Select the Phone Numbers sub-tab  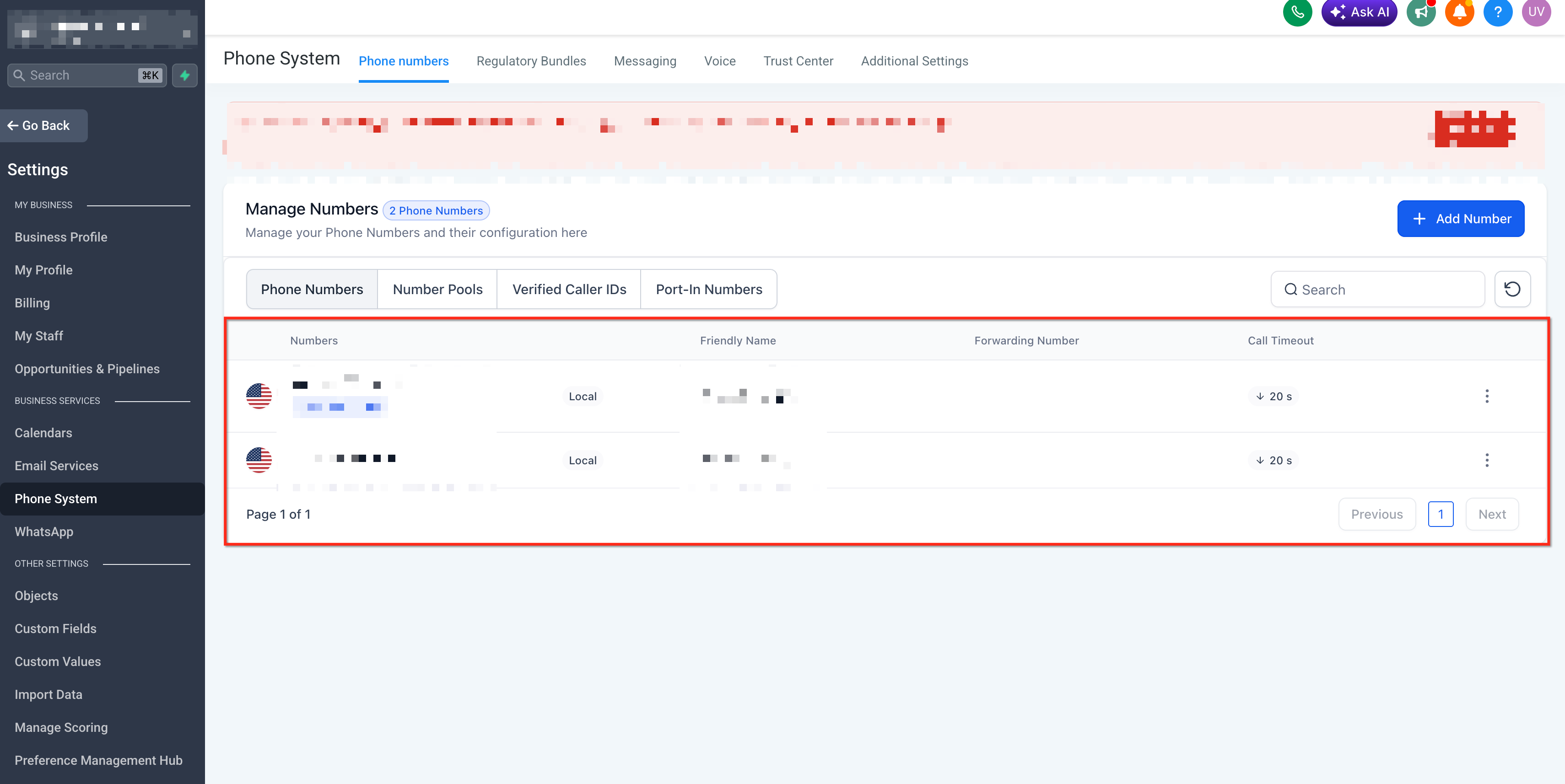coord(312,290)
